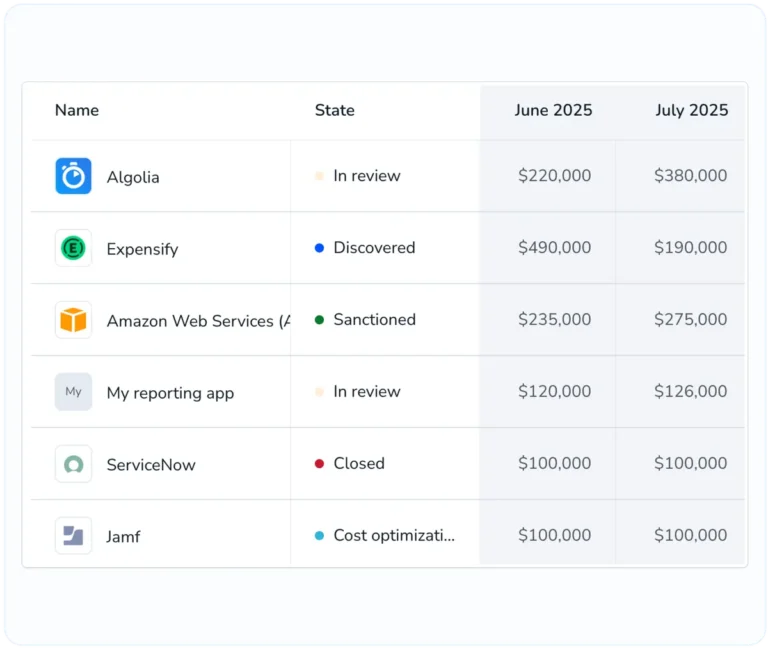Select ServiceNow's $100,000 July value
This screenshot has height=648, width=768.
pos(691,463)
